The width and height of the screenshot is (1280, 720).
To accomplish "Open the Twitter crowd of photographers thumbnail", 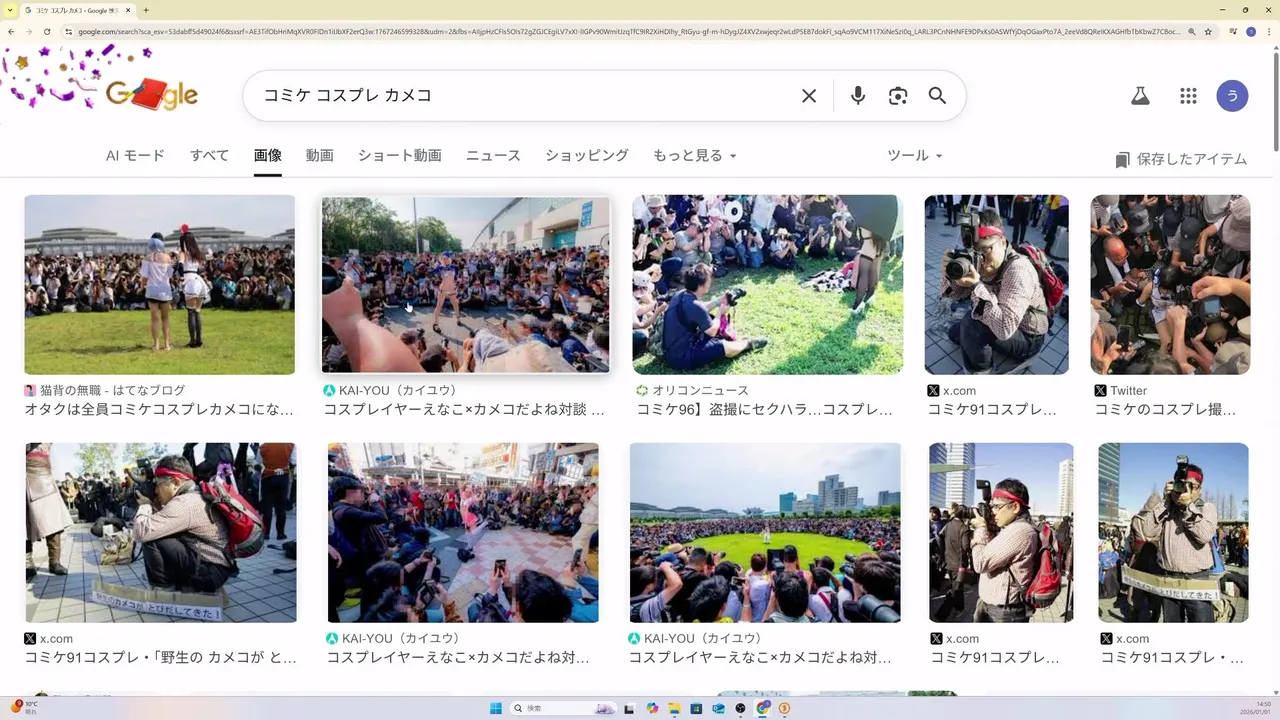I will (x=1170, y=285).
